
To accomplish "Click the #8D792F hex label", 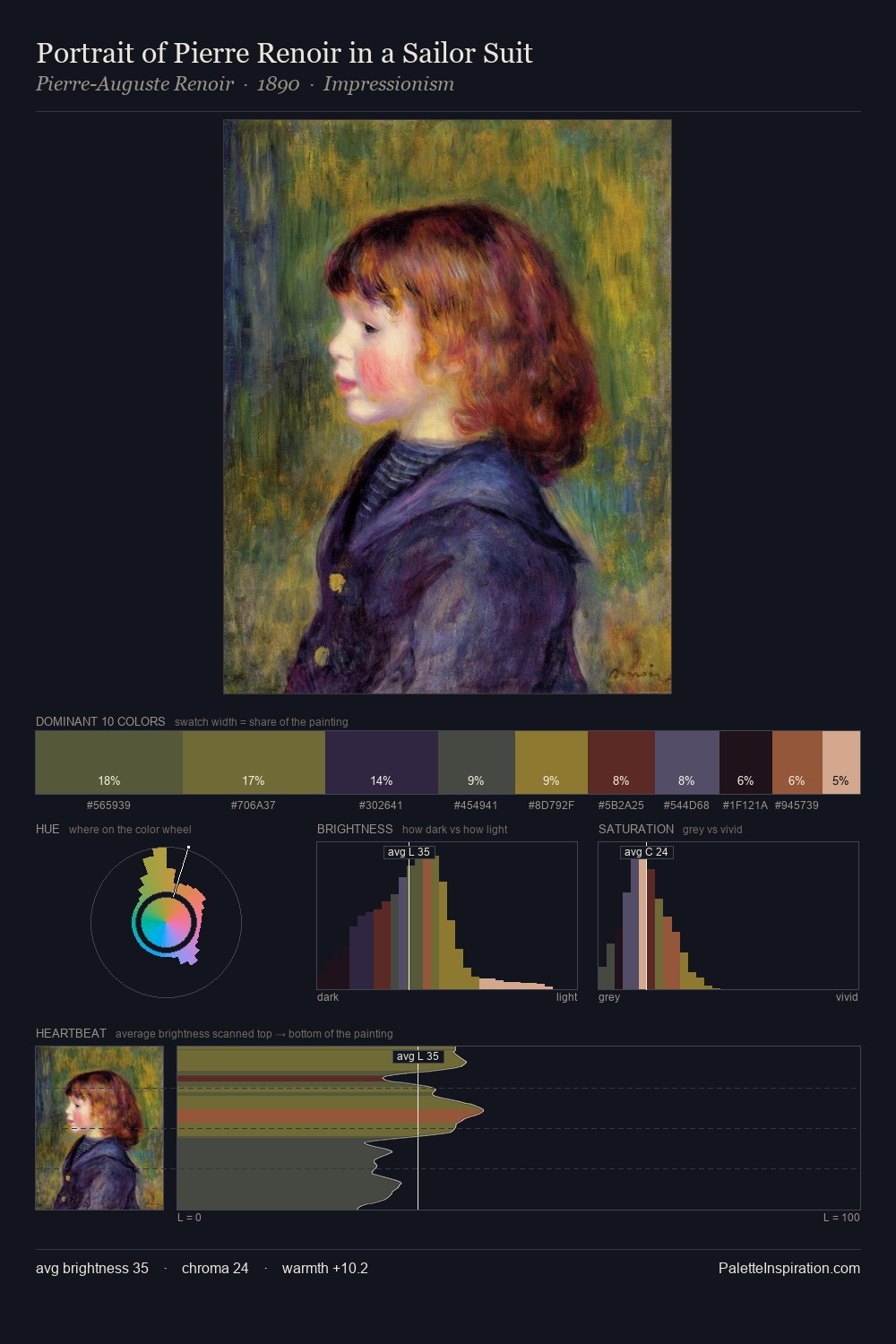I will (551, 806).
